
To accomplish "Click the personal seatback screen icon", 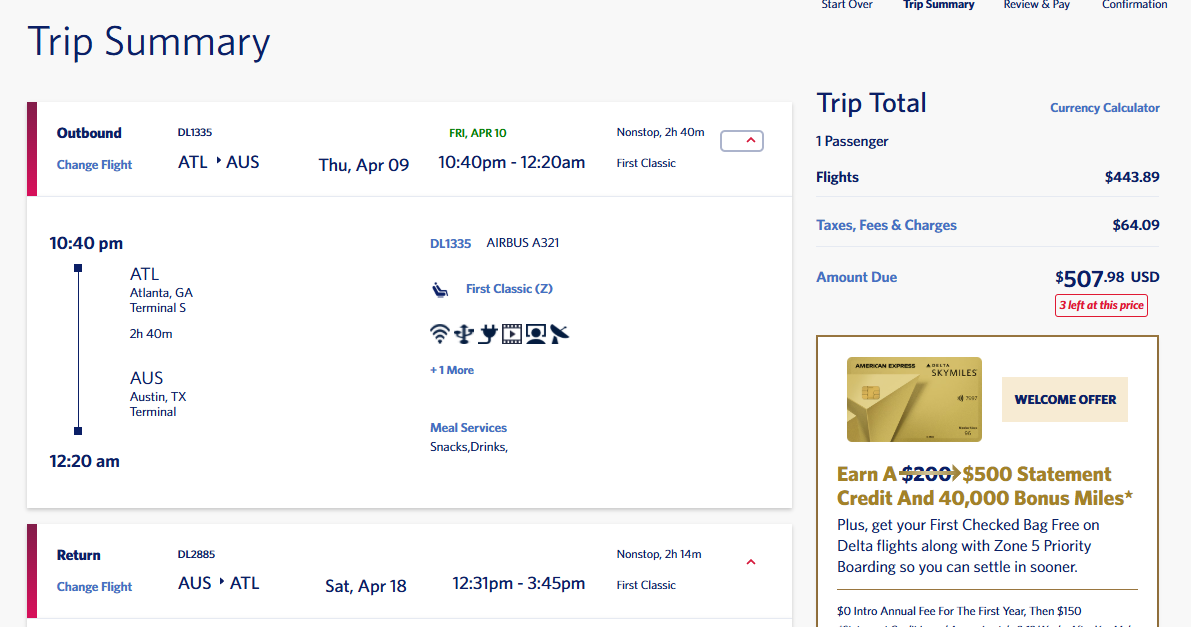I will click(x=536, y=334).
